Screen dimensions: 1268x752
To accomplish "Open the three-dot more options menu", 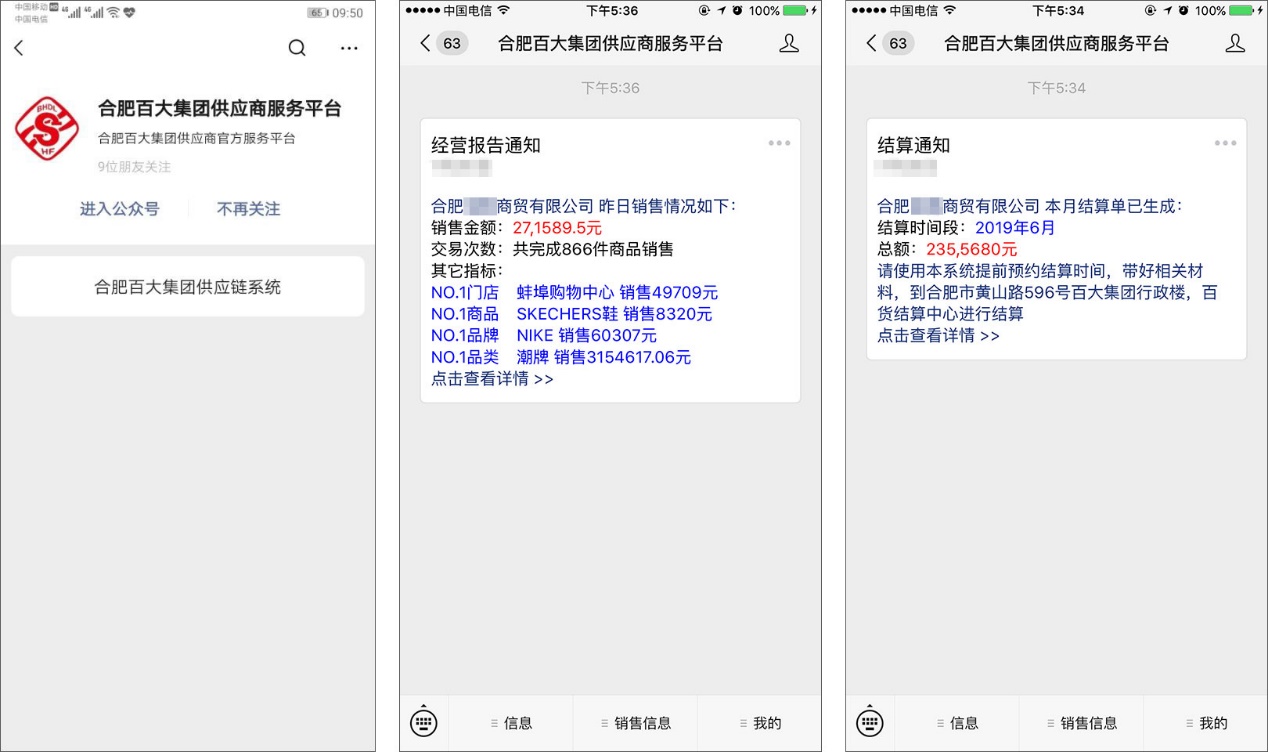I will 348,48.
